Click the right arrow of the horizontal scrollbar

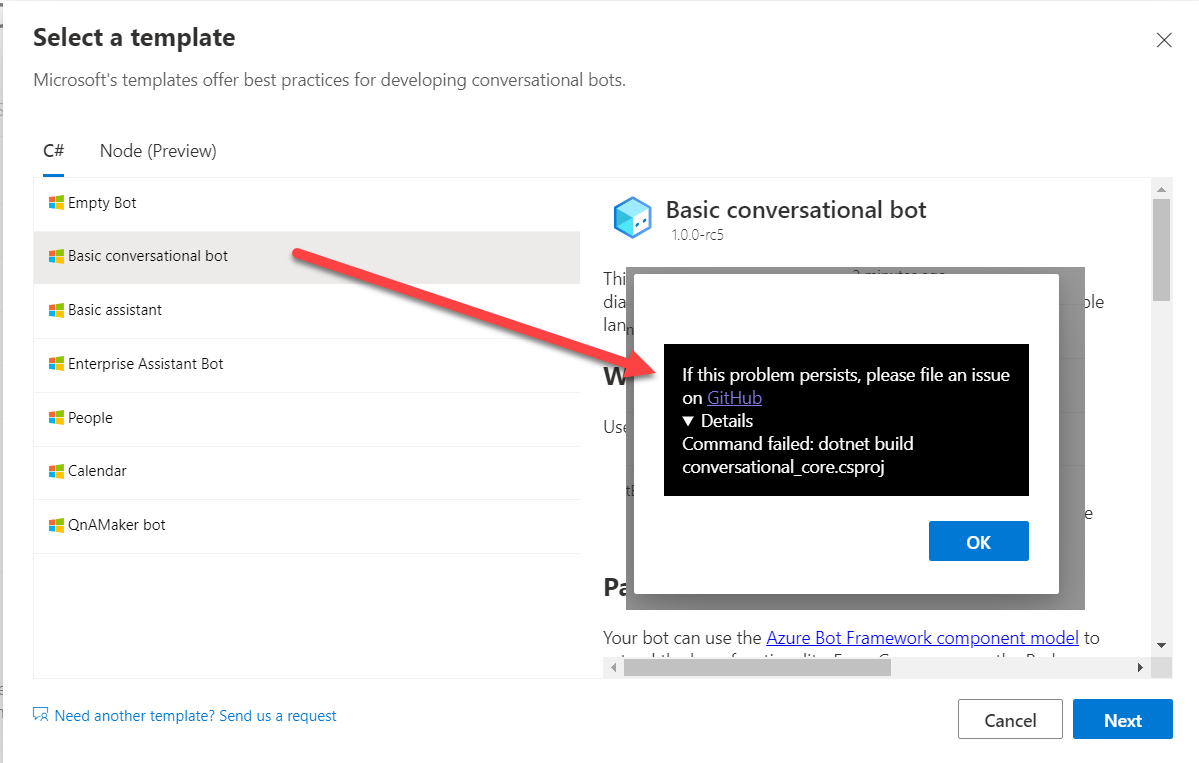pyautogui.click(x=1141, y=667)
